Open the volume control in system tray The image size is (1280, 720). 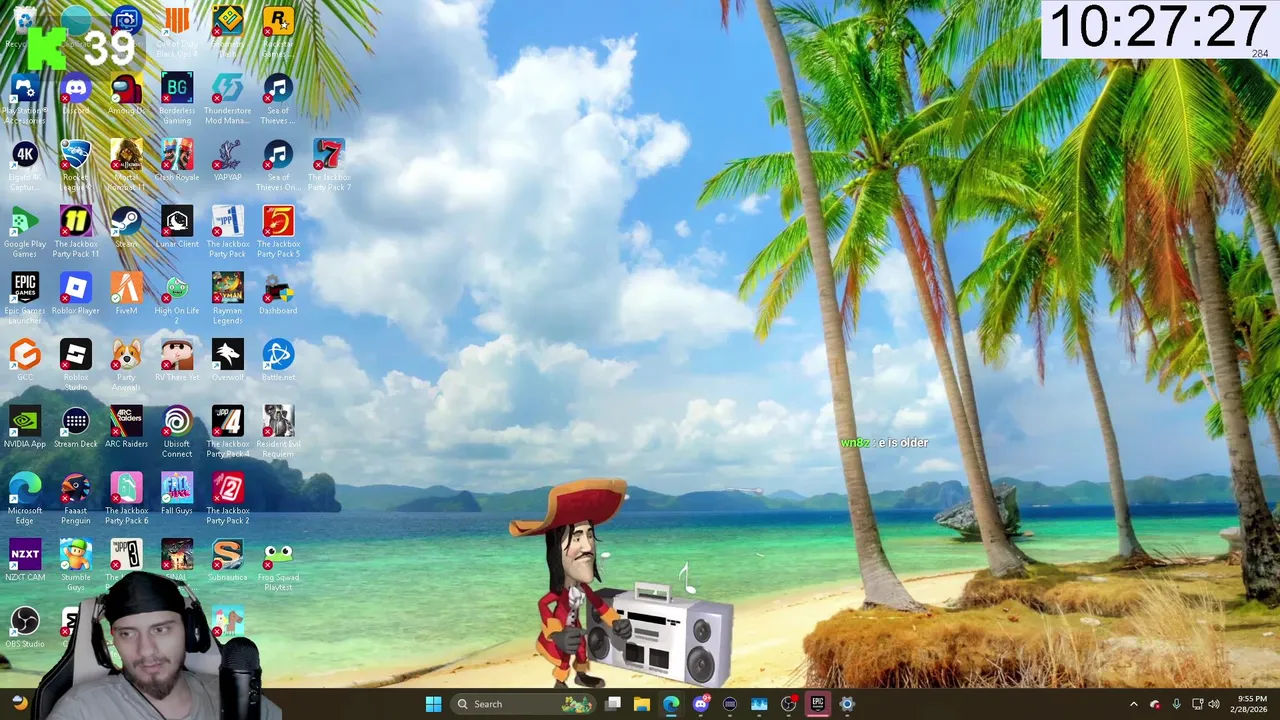coord(1215,704)
